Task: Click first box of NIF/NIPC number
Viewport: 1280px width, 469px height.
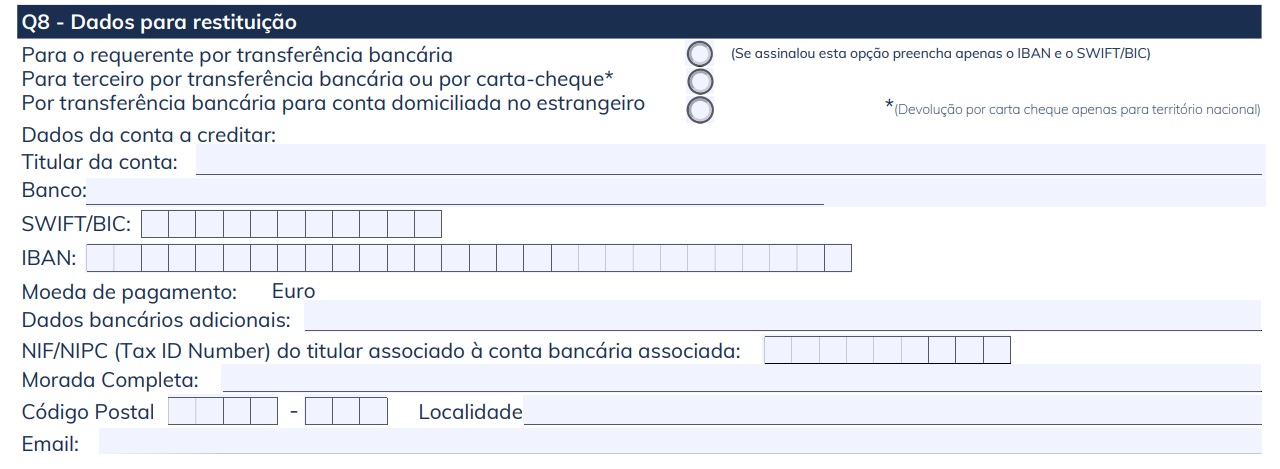Action: tap(778, 350)
